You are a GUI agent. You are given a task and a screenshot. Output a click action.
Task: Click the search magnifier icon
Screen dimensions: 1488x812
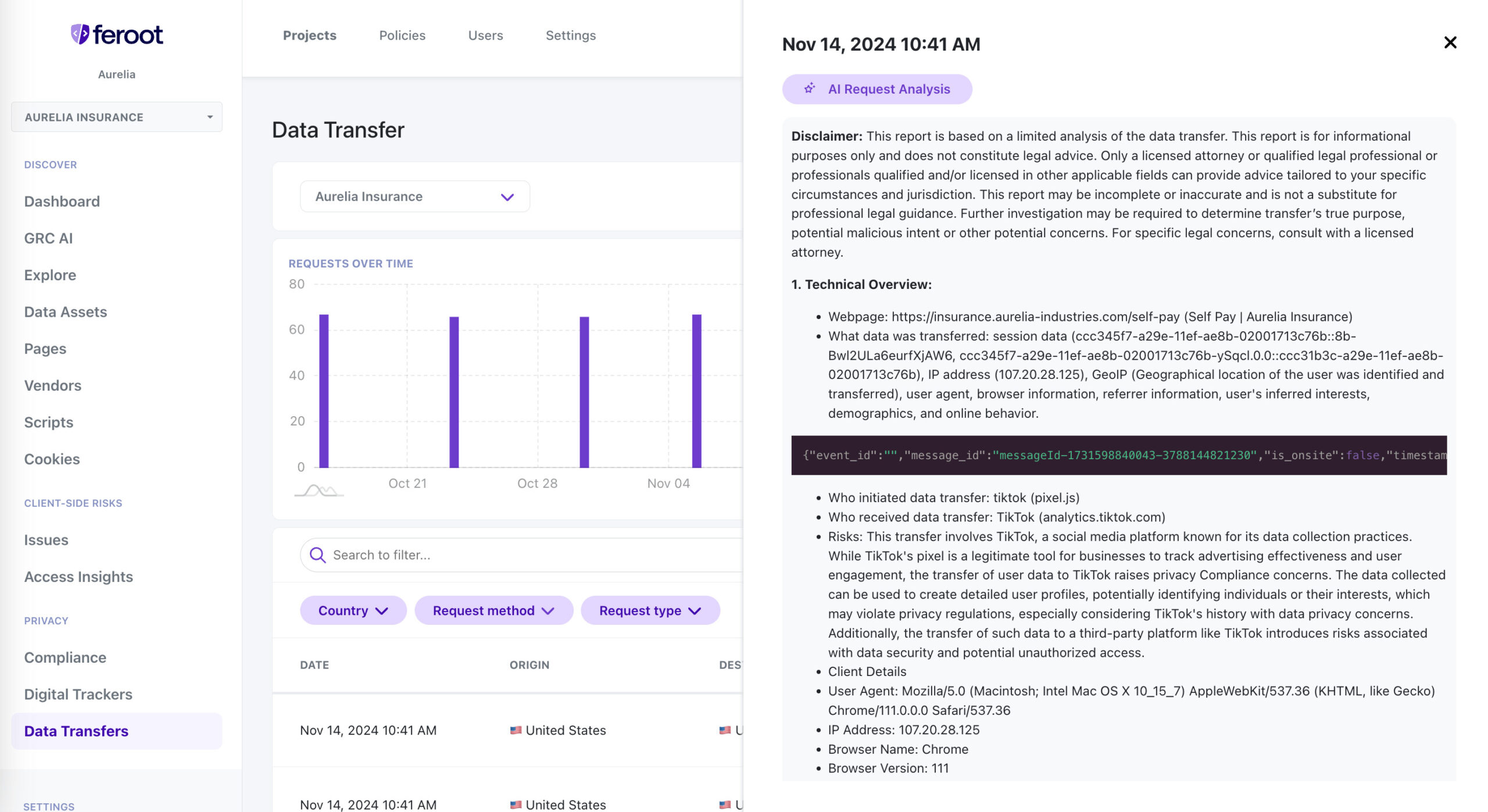click(317, 555)
